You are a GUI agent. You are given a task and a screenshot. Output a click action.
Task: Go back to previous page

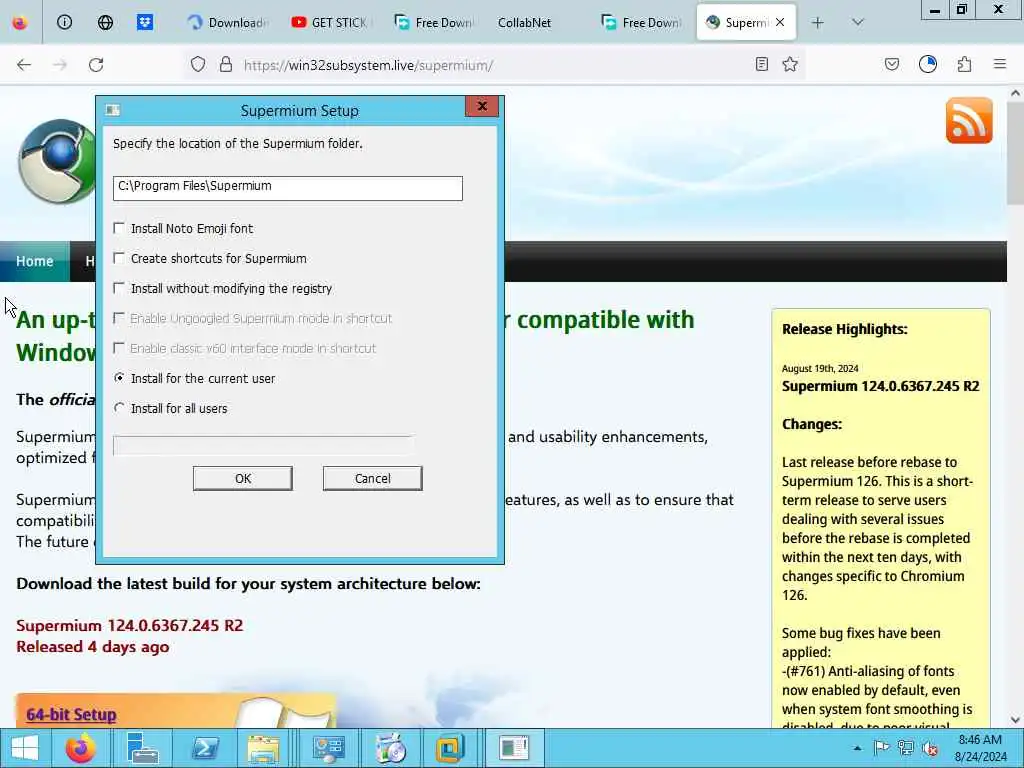pyautogui.click(x=24, y=65)
